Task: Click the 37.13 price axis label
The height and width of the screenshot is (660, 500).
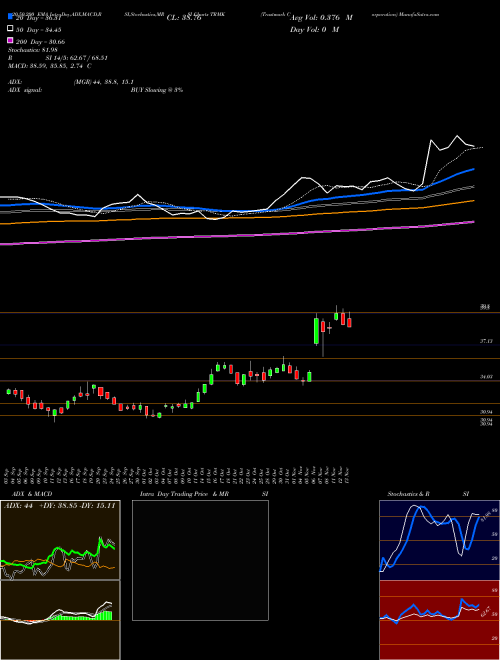Action: point(487,341)
